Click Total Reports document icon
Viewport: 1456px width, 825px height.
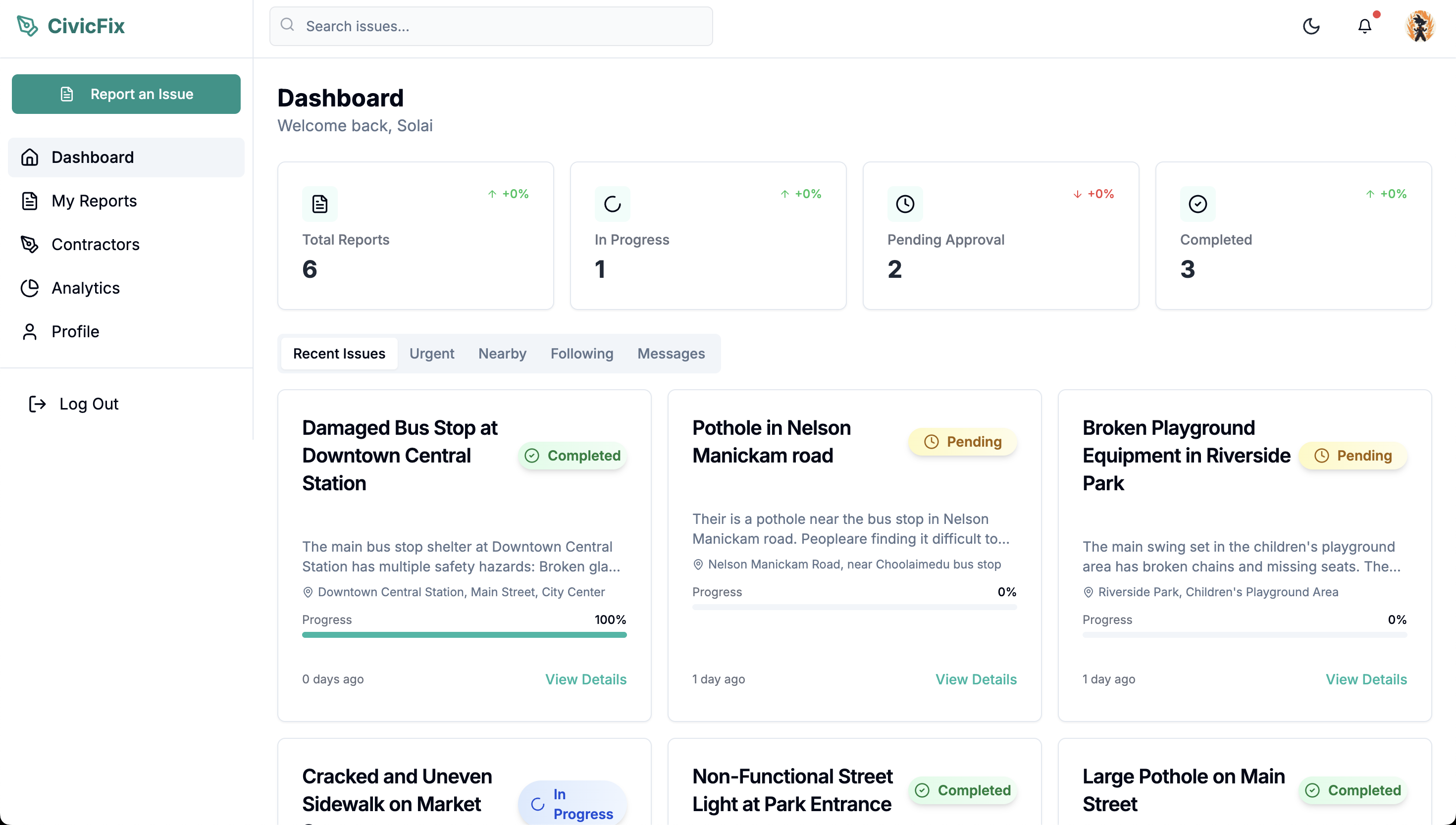click(319, 204)
